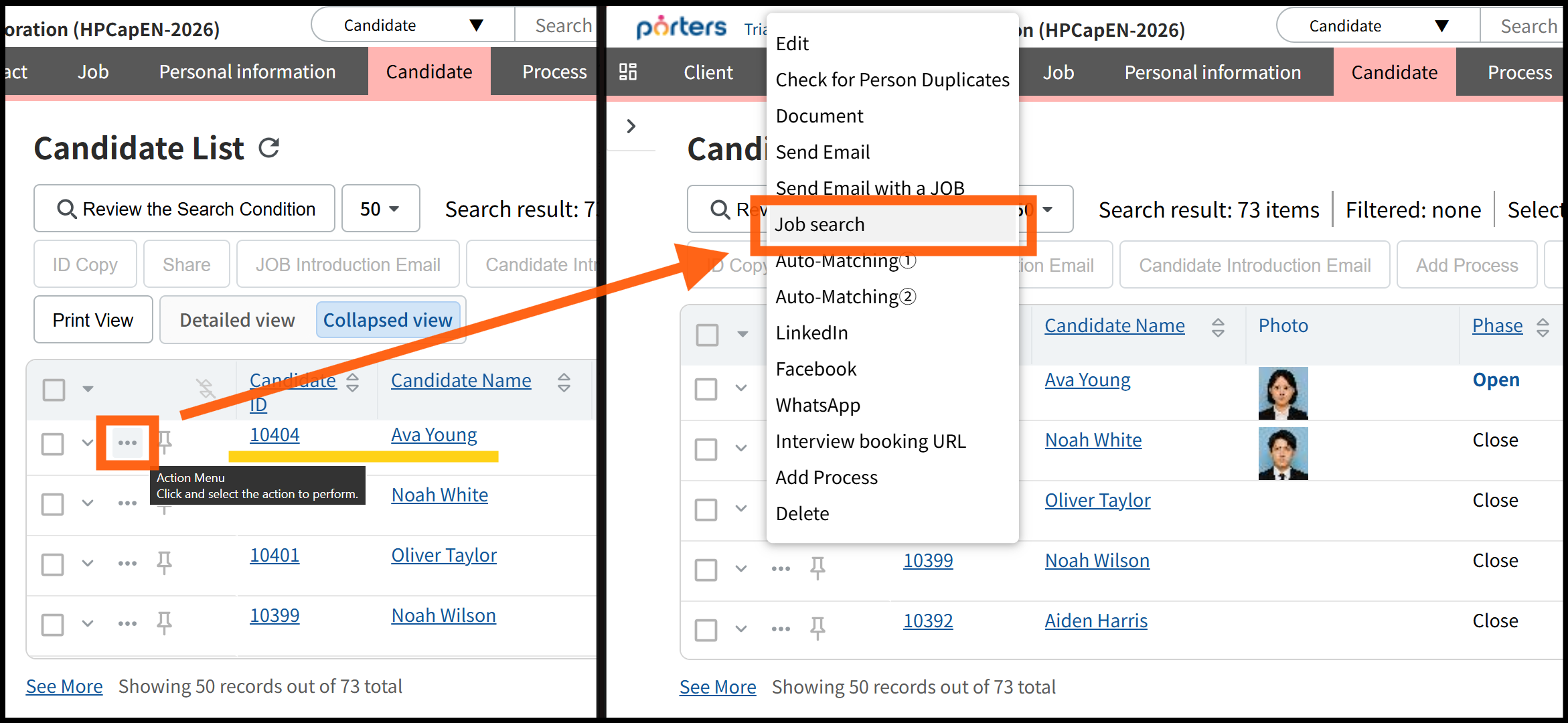
Task: Expand the row chevron for candidate 10401
Action: tap(88, 563)
